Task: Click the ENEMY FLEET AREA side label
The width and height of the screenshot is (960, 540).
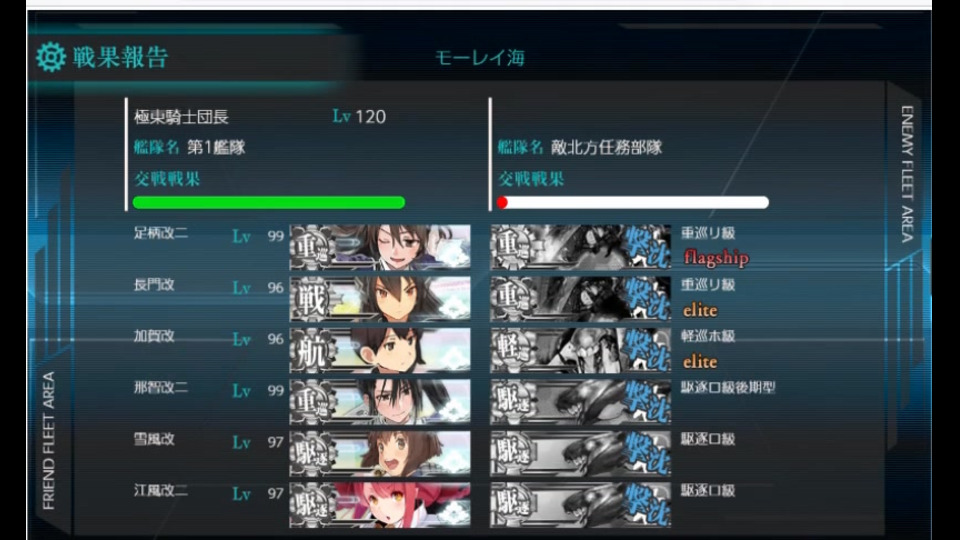Action: [907, 174]
